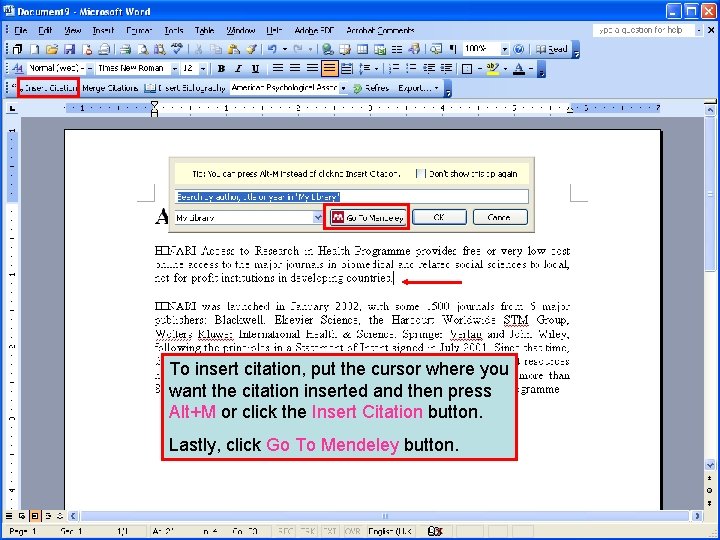Underline the selected text
Screen dimensions: 720x540
tap(255, 68)
